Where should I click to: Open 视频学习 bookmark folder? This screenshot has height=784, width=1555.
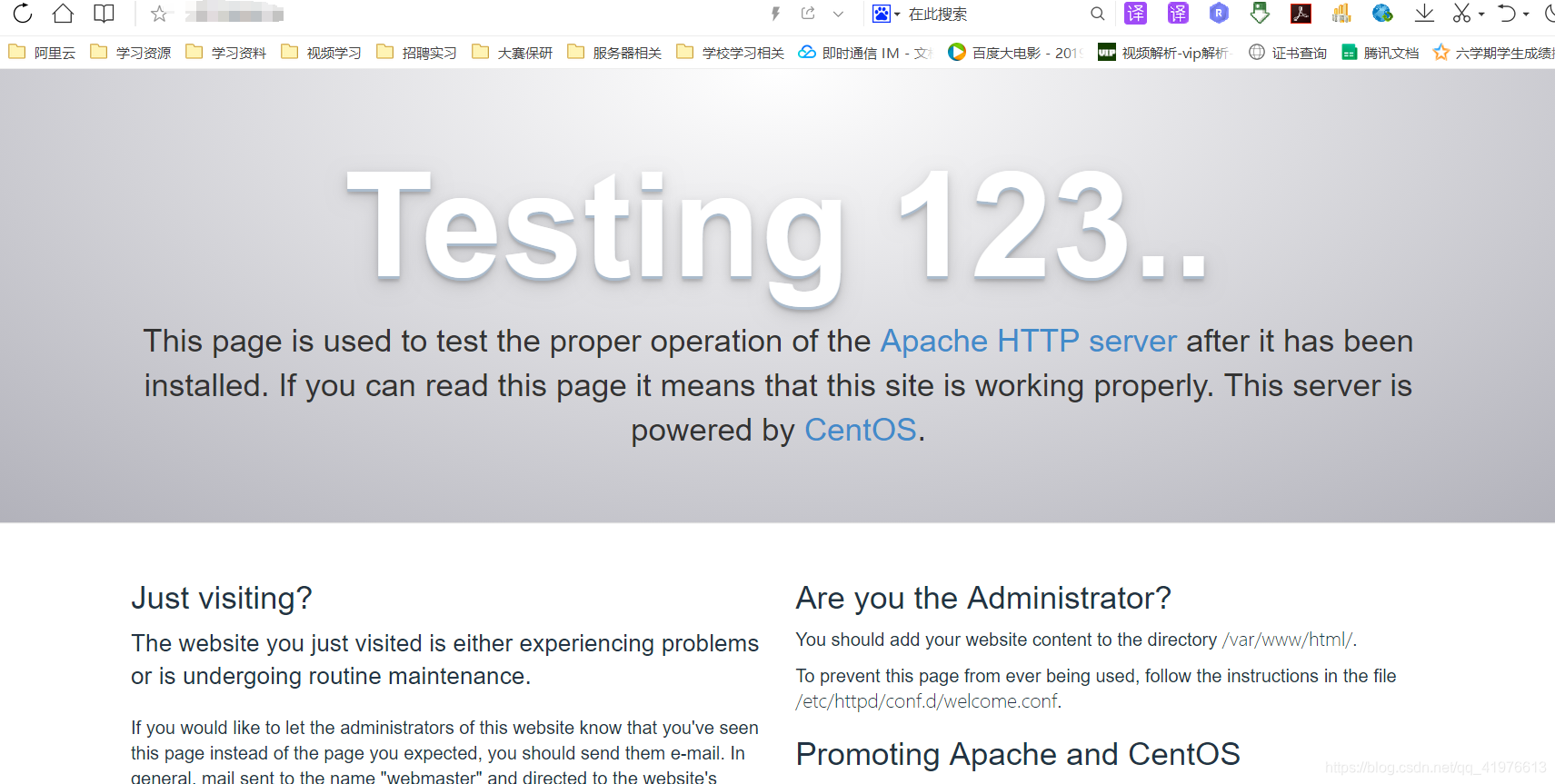click(322, 53)
